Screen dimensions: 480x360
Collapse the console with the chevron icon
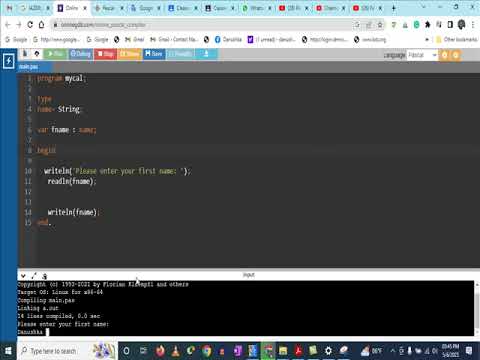(x=23, y=276)
